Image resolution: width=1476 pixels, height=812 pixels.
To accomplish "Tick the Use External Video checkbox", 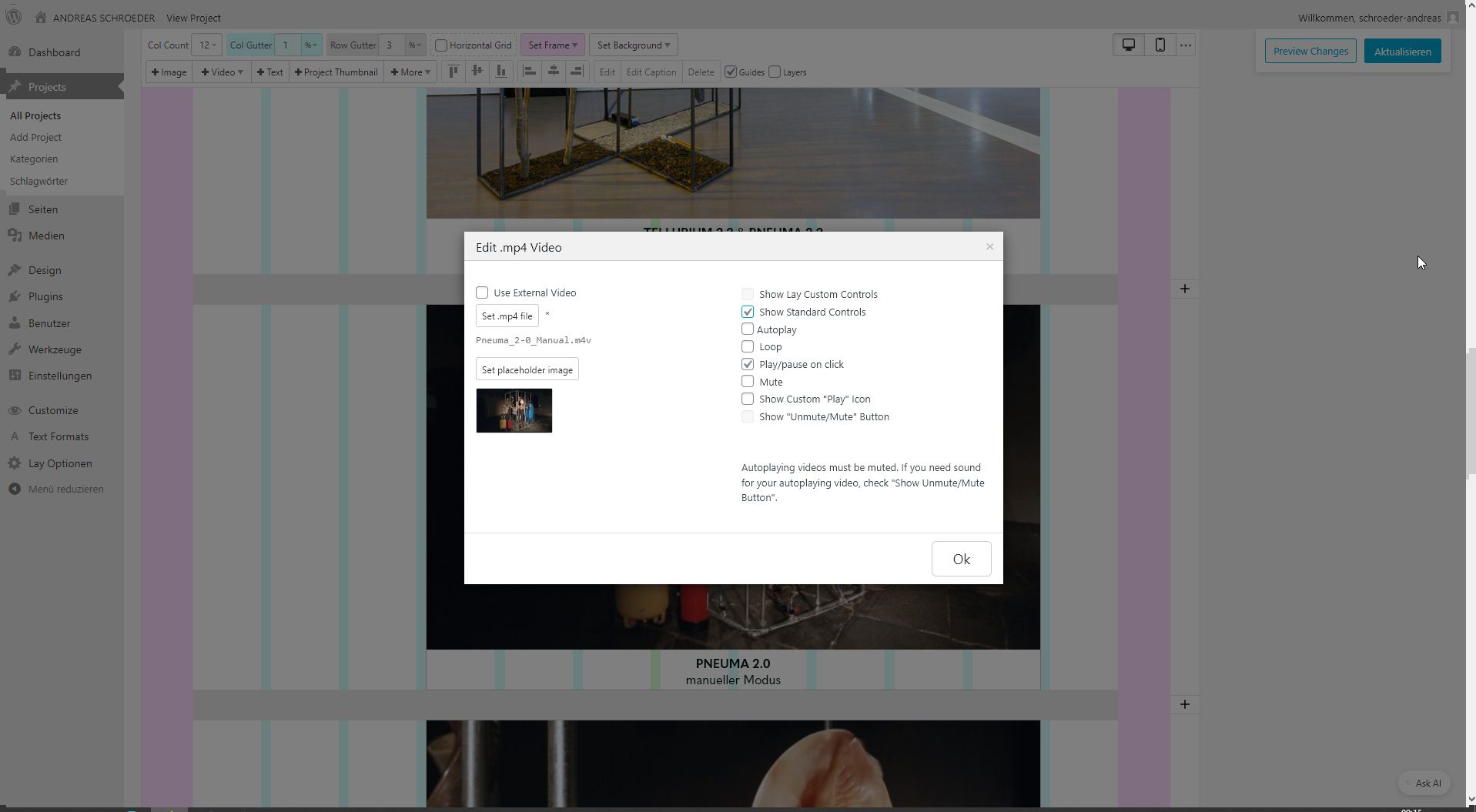I will pos(482,292).
